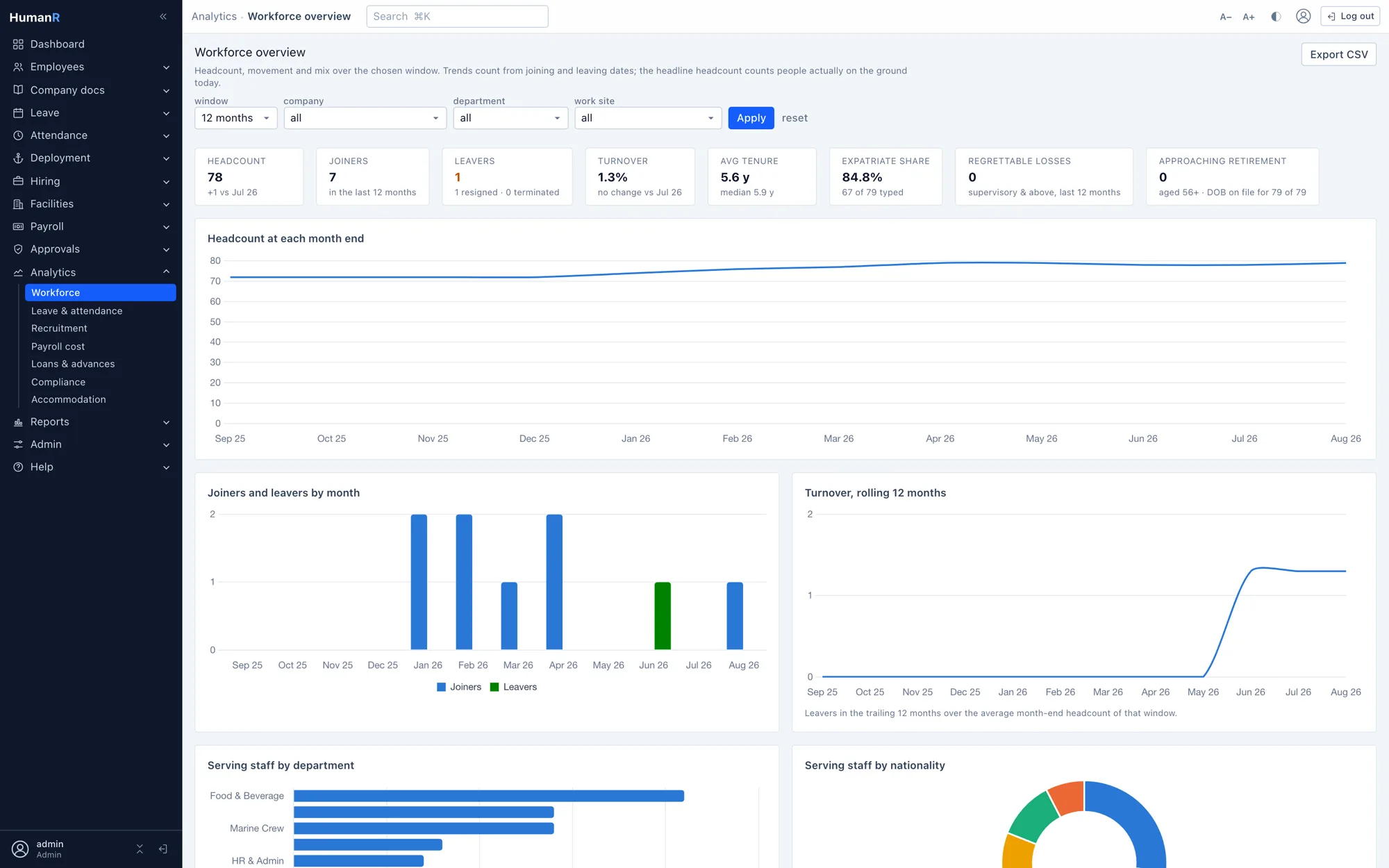Screen dimensions: 1389x868
Task: Click the Food & Beverage department bar
Action: pyautogui.click(x=489, y=796)
